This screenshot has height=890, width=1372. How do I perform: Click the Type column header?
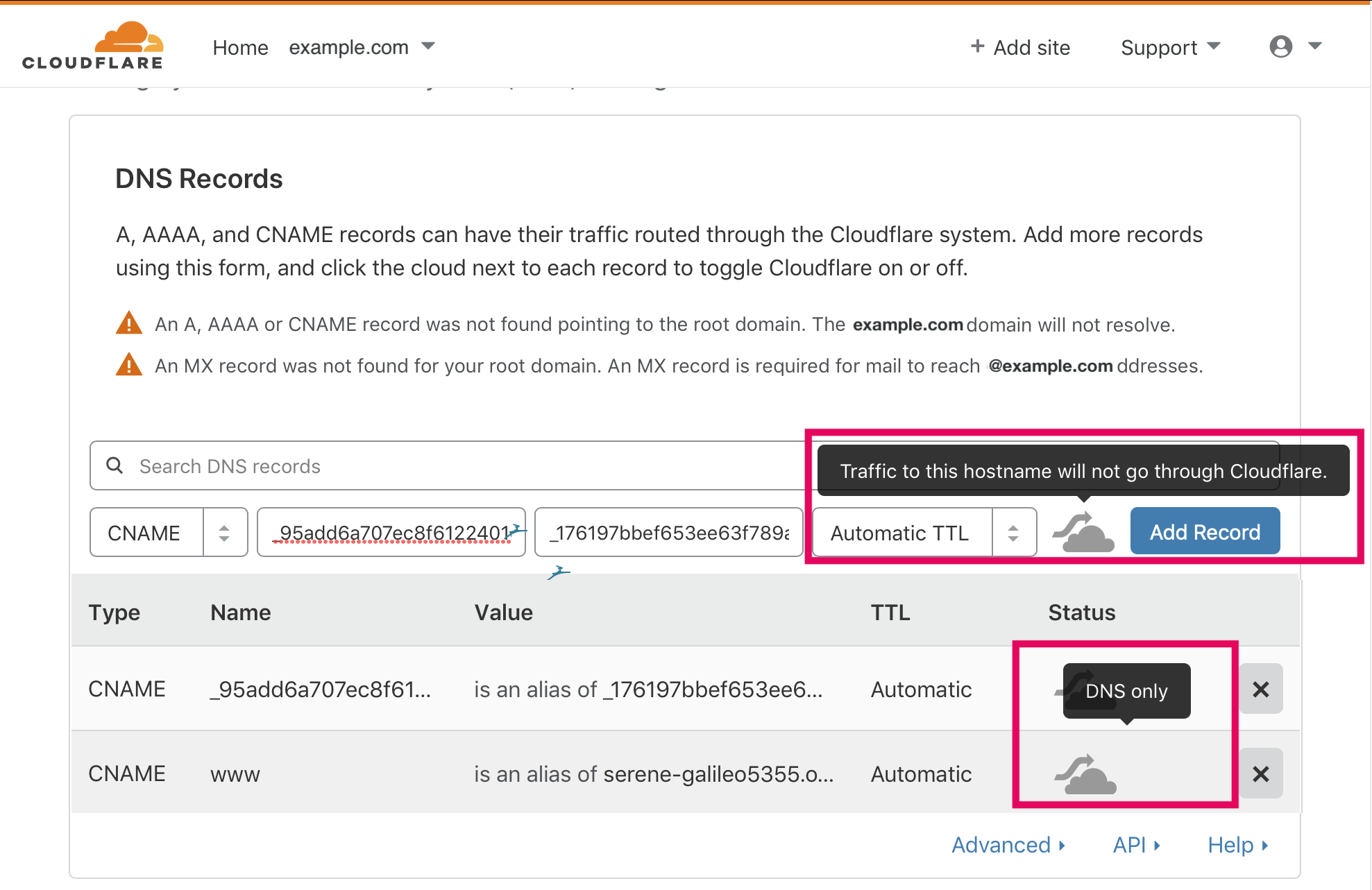click(x=115, y=613)
